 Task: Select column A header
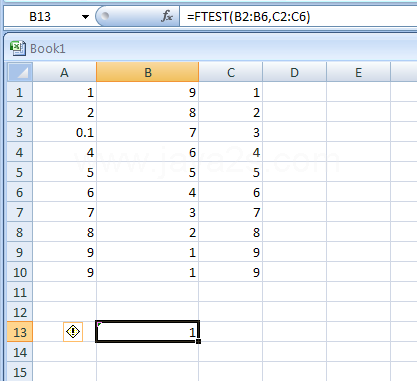click(64, 72)
